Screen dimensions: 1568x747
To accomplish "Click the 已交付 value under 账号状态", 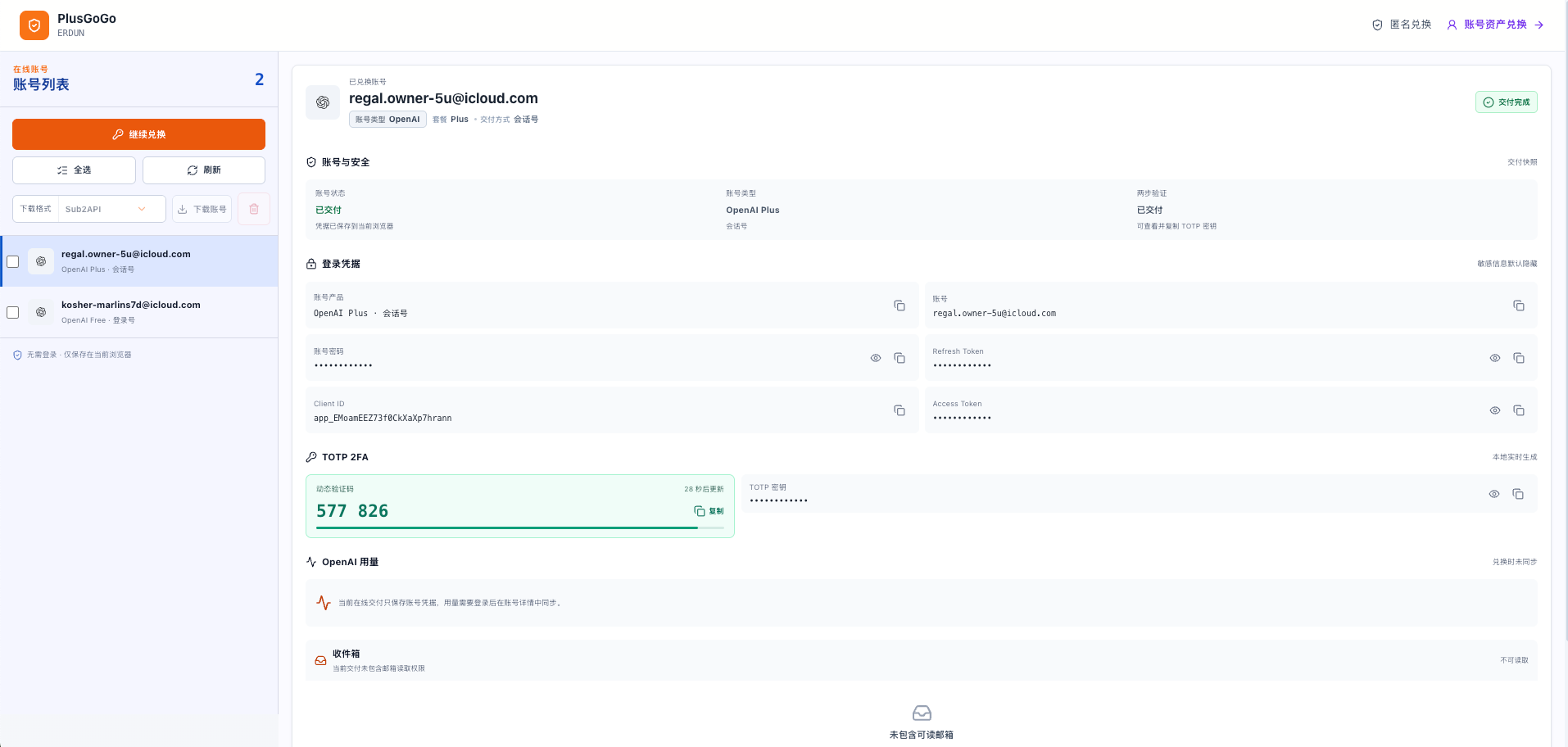I will click(329, 211).
